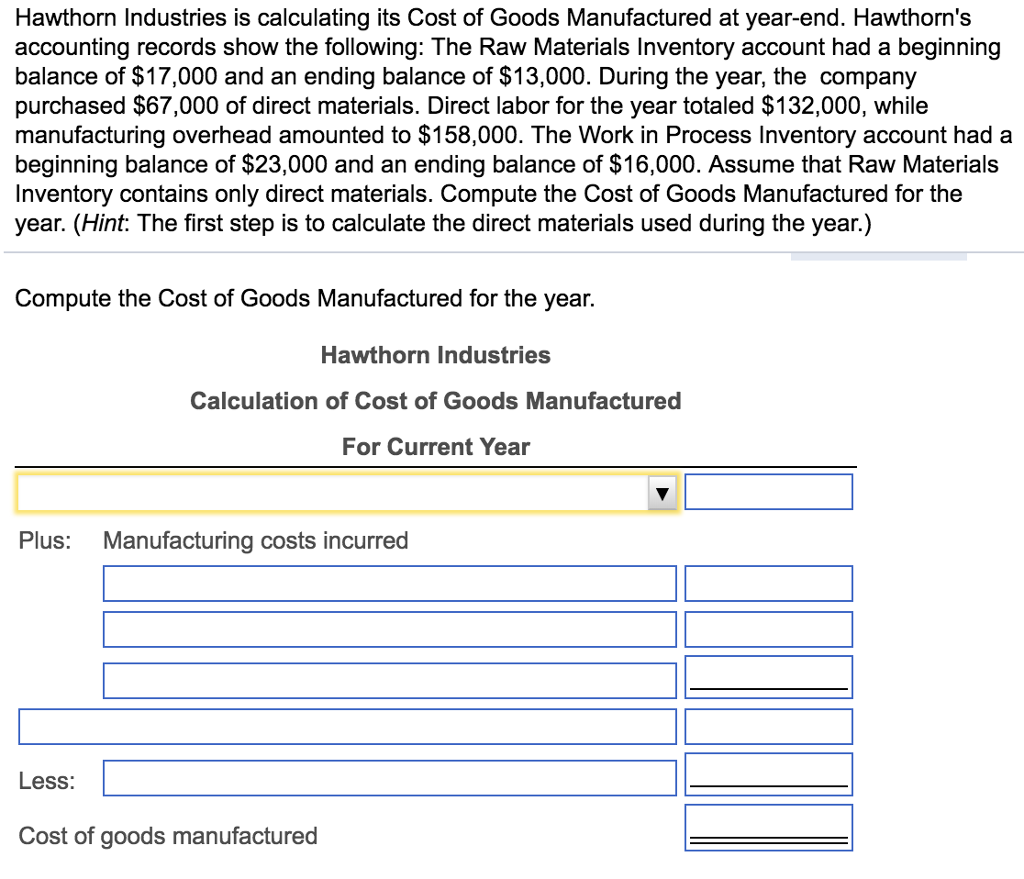Click the 'Manufacturing costs incurred' text
The height and width of the screenshot is (879, 1024).
(255, 541)
